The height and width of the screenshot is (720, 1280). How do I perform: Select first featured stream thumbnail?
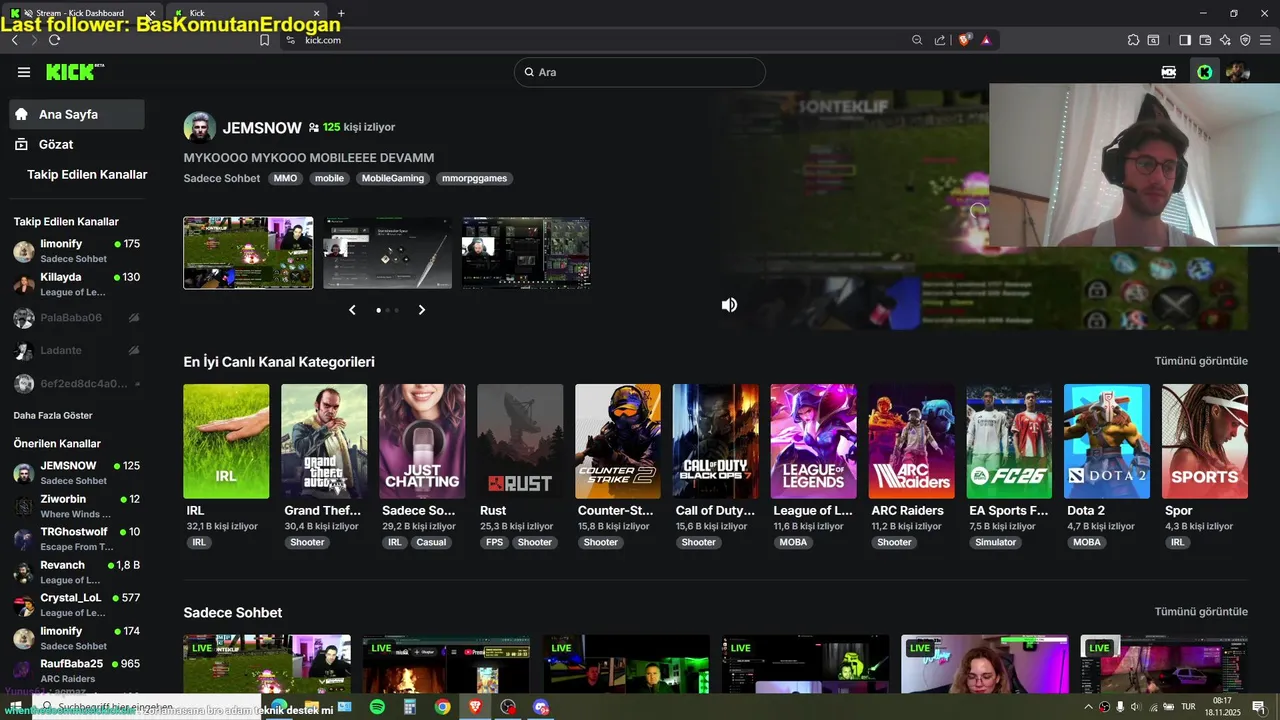point(248,253)
